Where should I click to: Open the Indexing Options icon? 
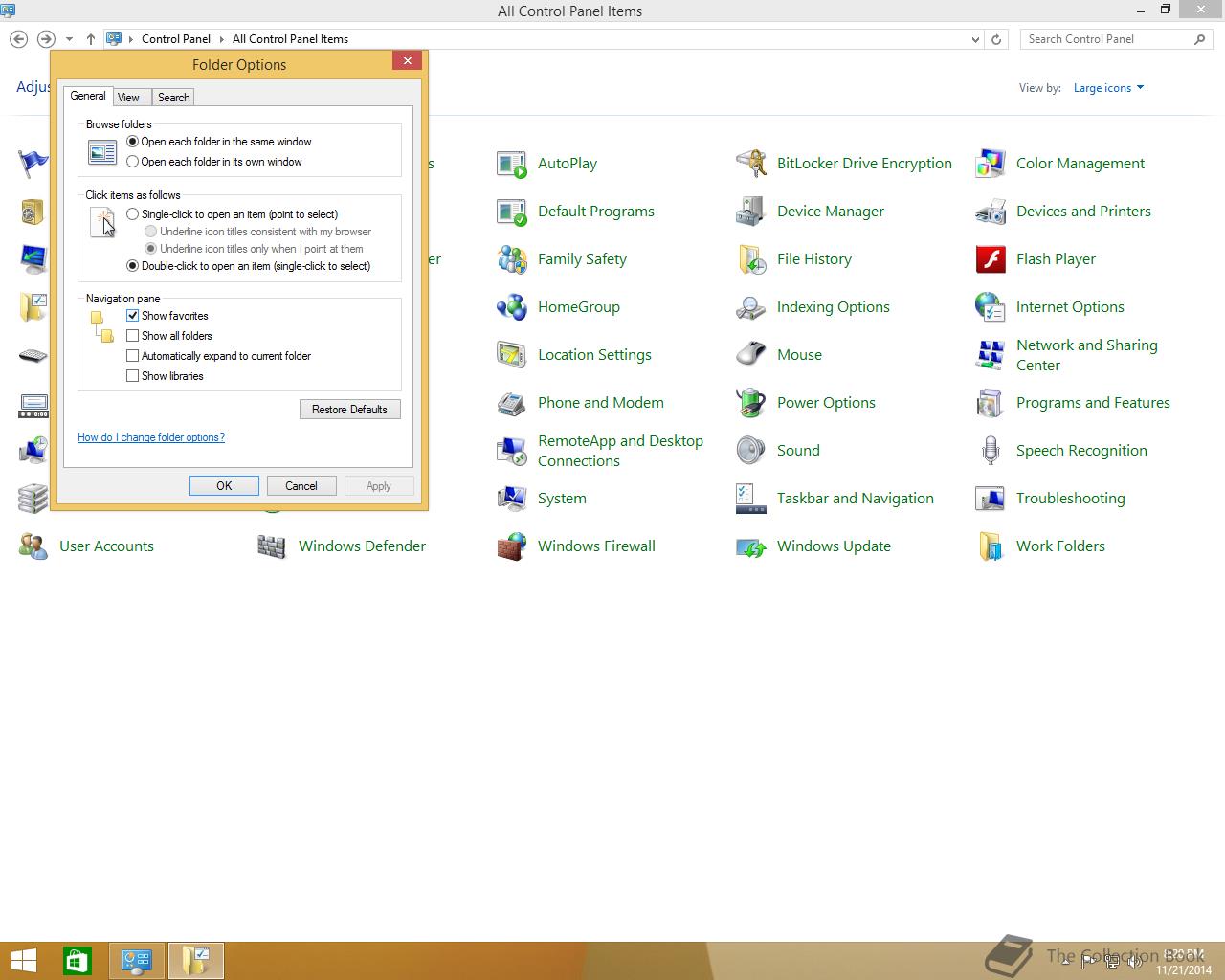pos(751,307)
